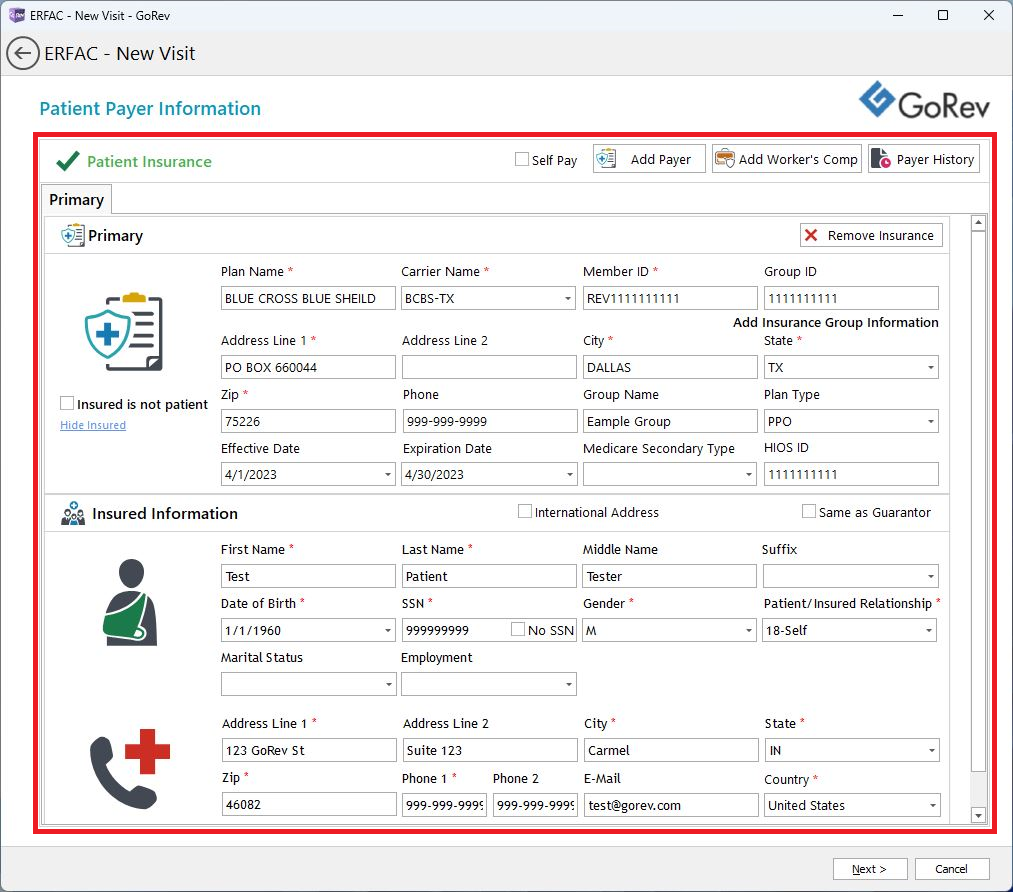The height and width of the screenshot is (892, 1013).
Task: Click the Plan Name input field
Action: (x=308, y=298)
